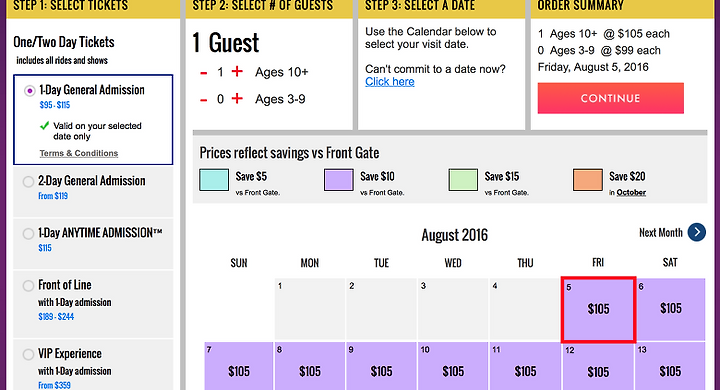The height and width of the screenshot is (390, 720).
Task: Select 1-Day ANYTIME ADMISSION ticket
Action: (28, 233)
